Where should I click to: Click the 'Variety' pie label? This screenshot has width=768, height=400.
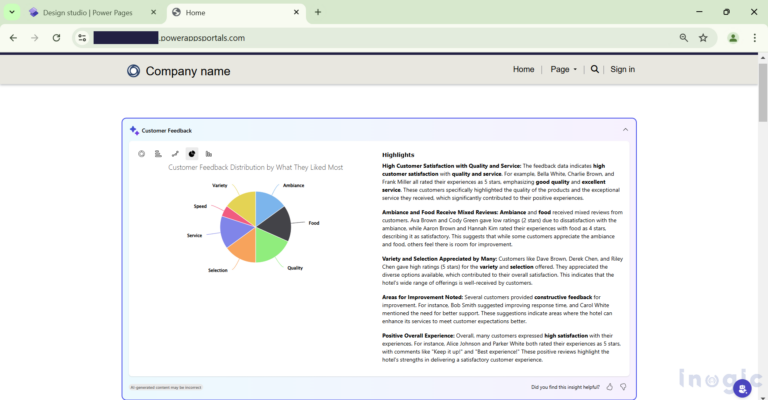219,186
